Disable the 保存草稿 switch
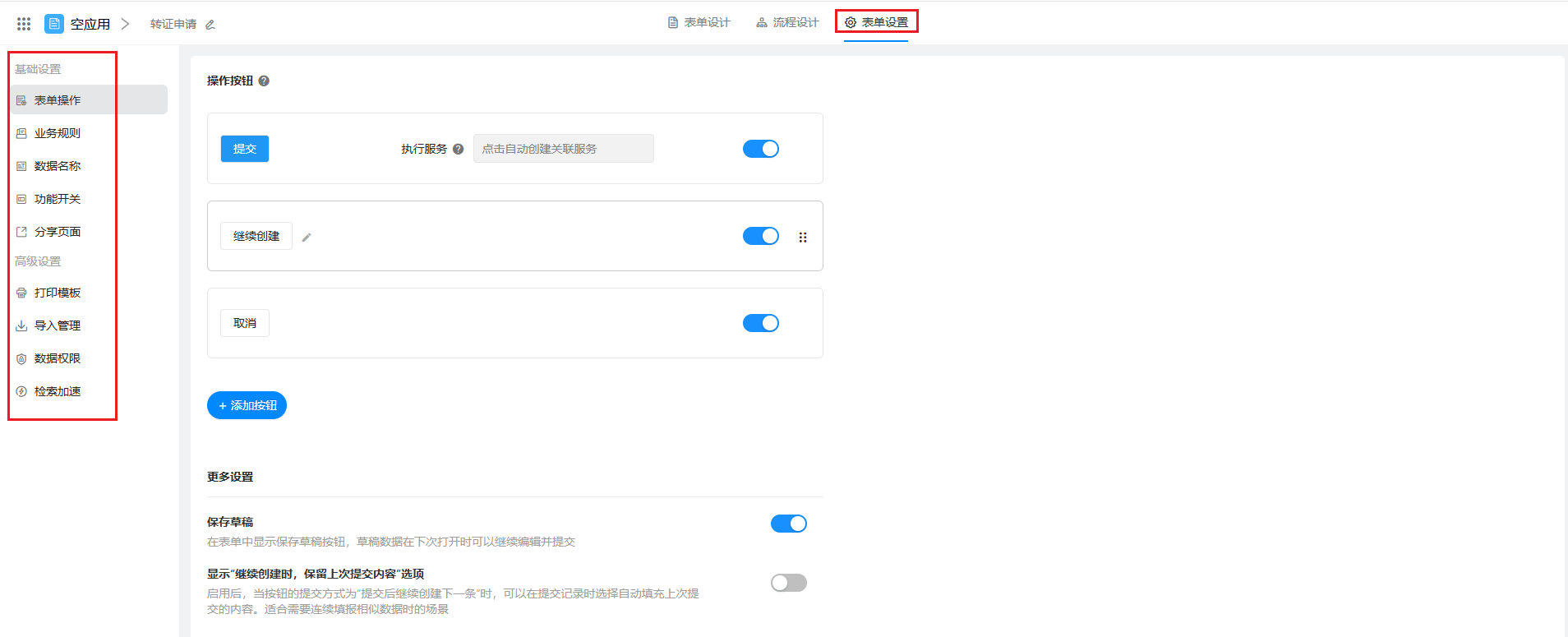 788,524
